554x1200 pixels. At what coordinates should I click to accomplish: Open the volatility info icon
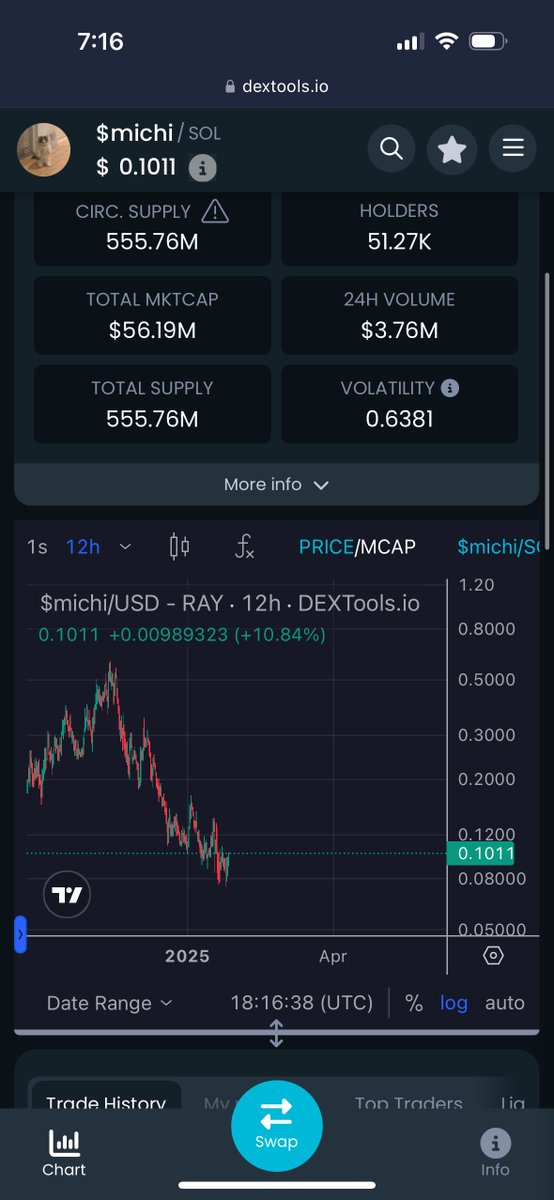pos(450,387)
